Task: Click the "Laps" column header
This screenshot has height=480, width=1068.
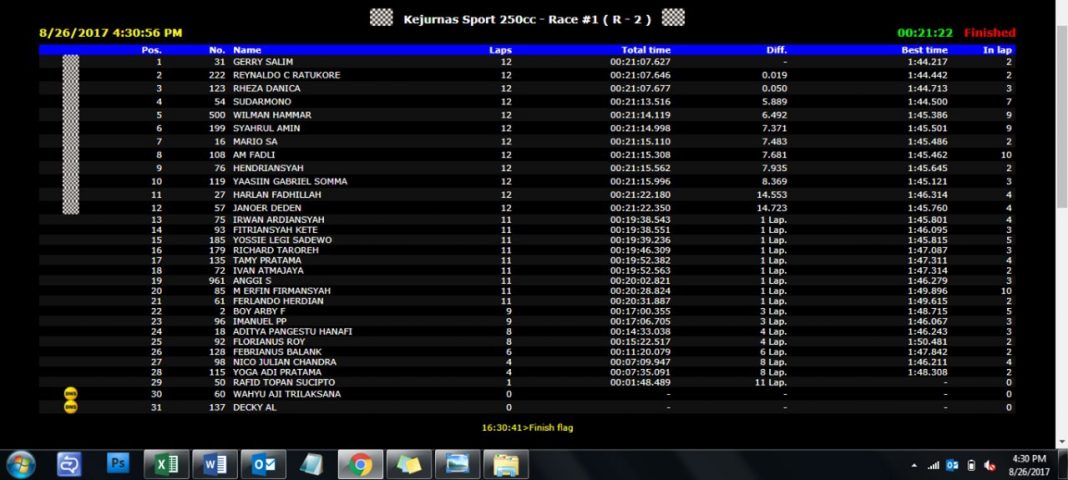Action: pyautogui.click(x=500, y=49)
